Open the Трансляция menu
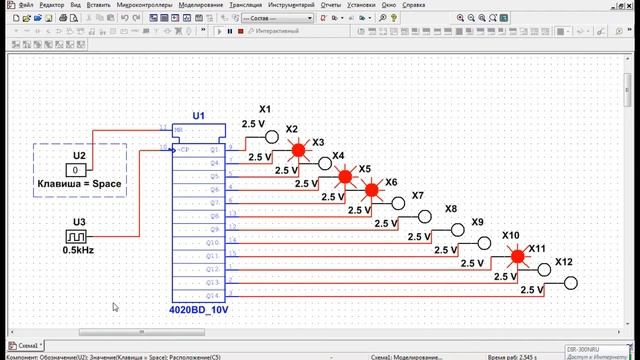 point(246,5)
